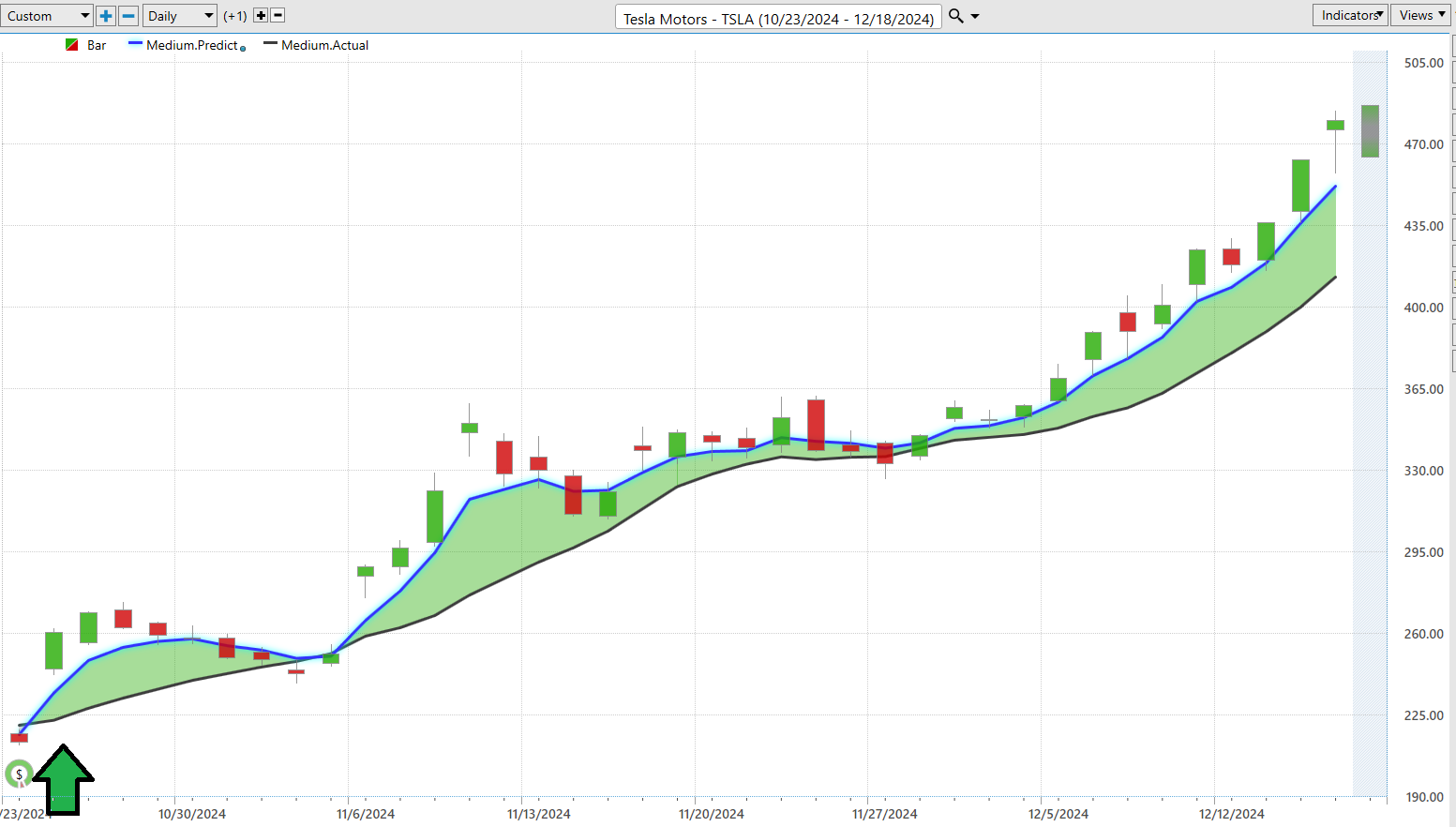This screenshot has width=1456, height=827.
Task: Click the blue minus zoom-out button
Action: coord(128,16)
